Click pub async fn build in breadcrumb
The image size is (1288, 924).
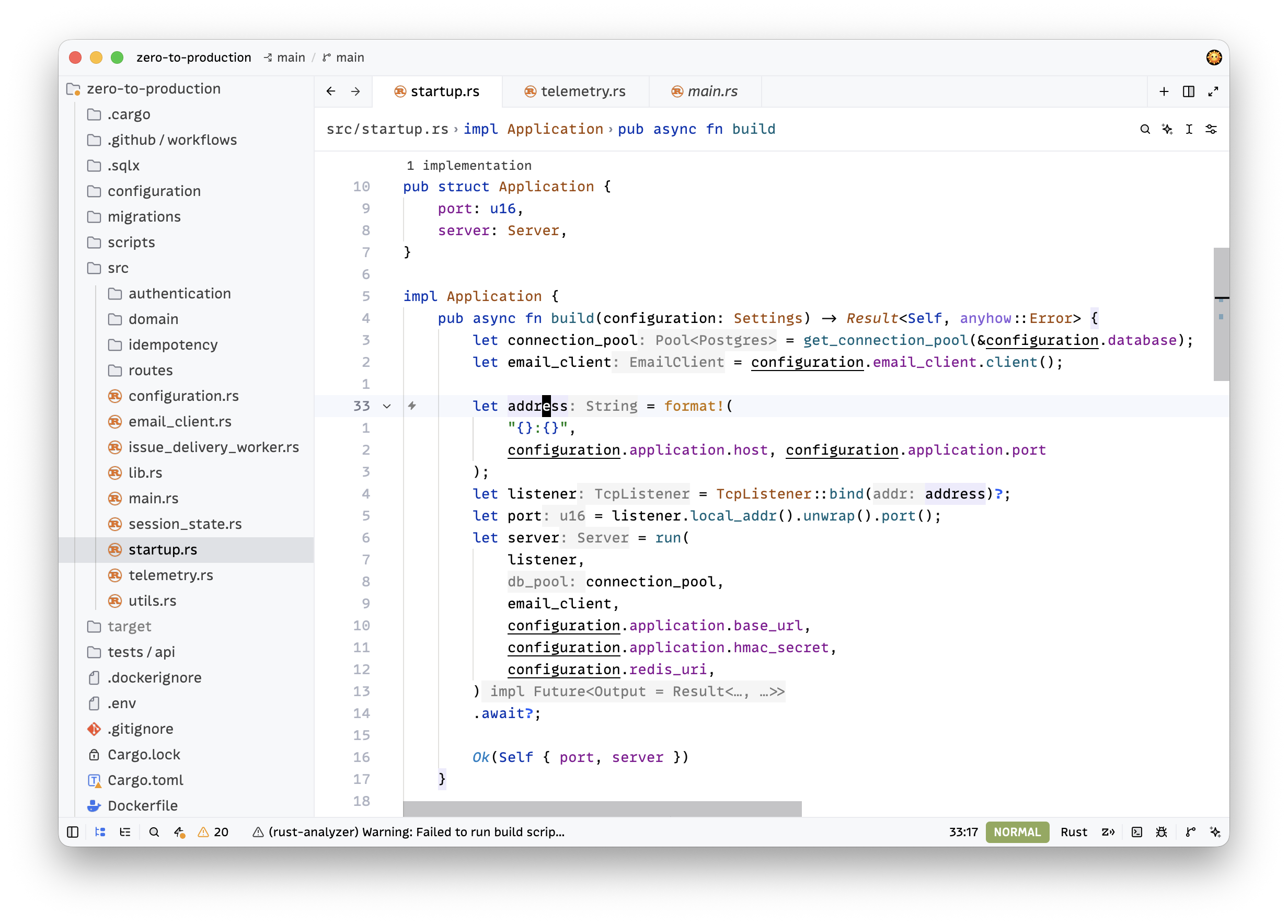[x=696, y=129]
